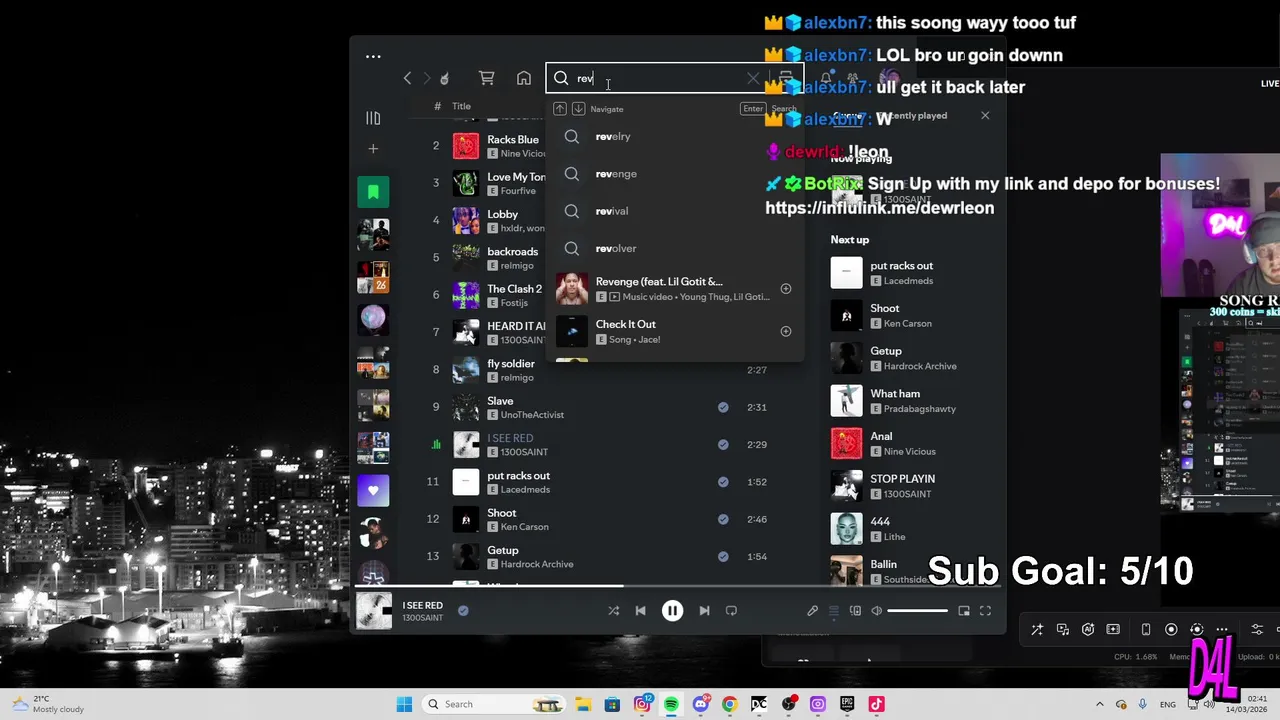Play Lobby in the track list

[x=466, y=220]
